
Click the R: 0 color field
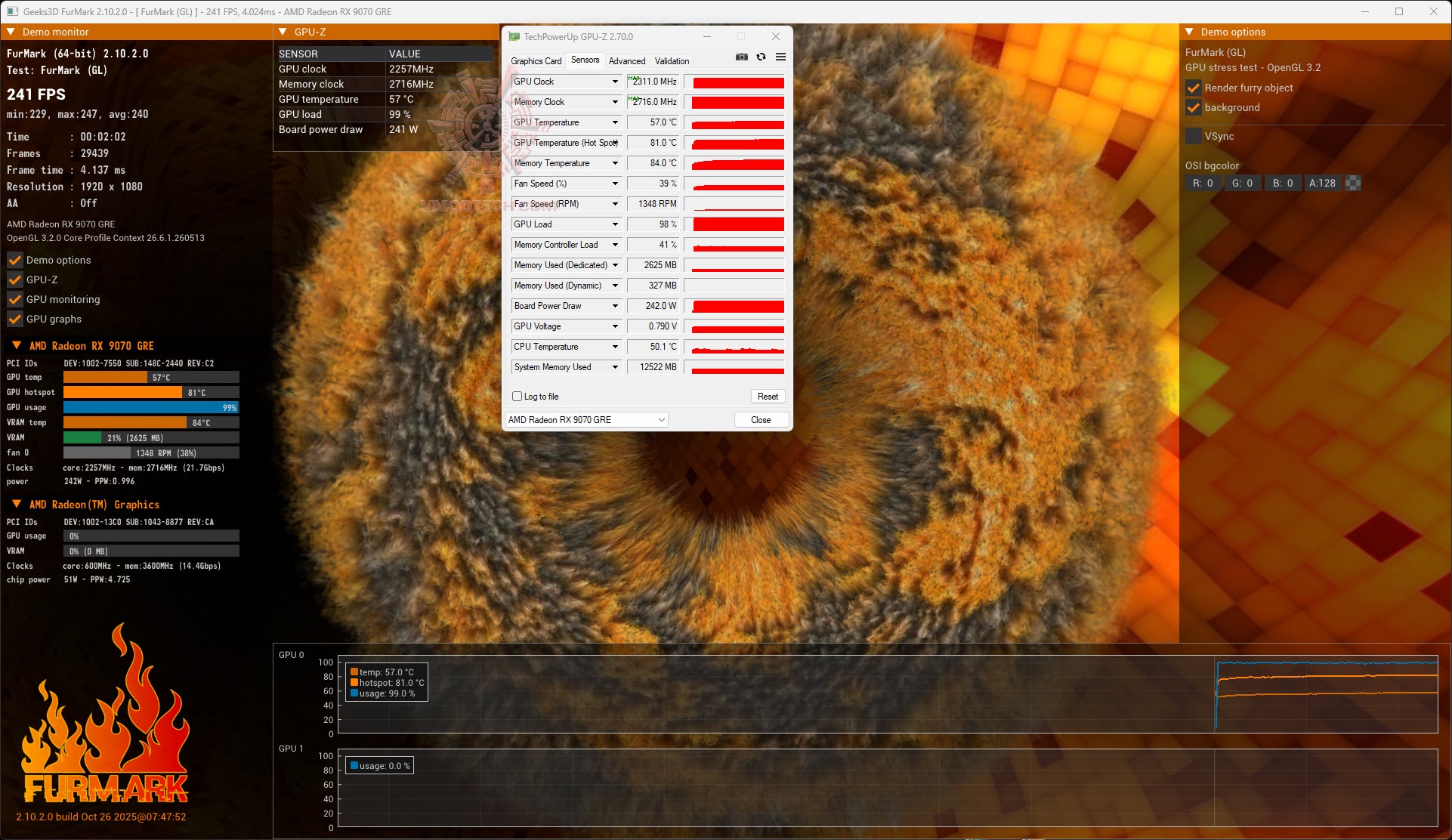[x=1203, y=183]
